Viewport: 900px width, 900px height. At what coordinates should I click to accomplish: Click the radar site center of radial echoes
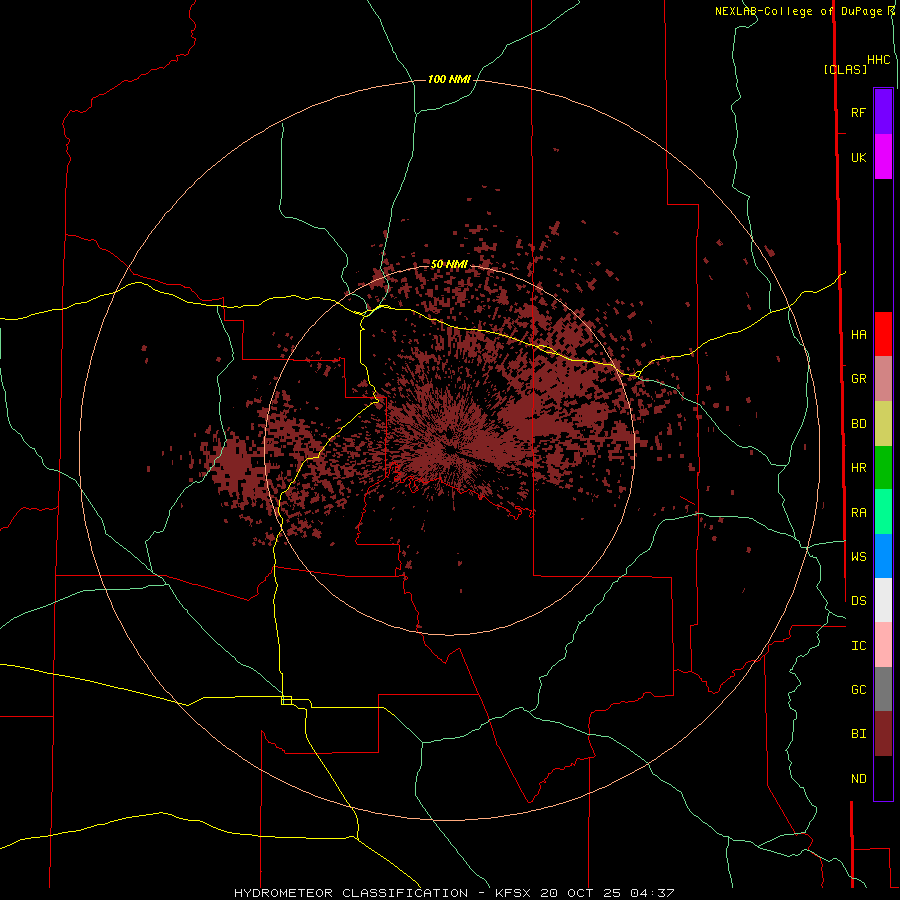(450, 449)
